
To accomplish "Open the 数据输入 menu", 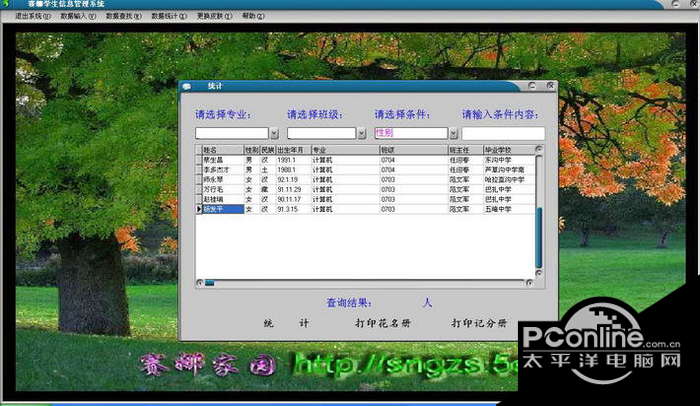I will point(78,16).
